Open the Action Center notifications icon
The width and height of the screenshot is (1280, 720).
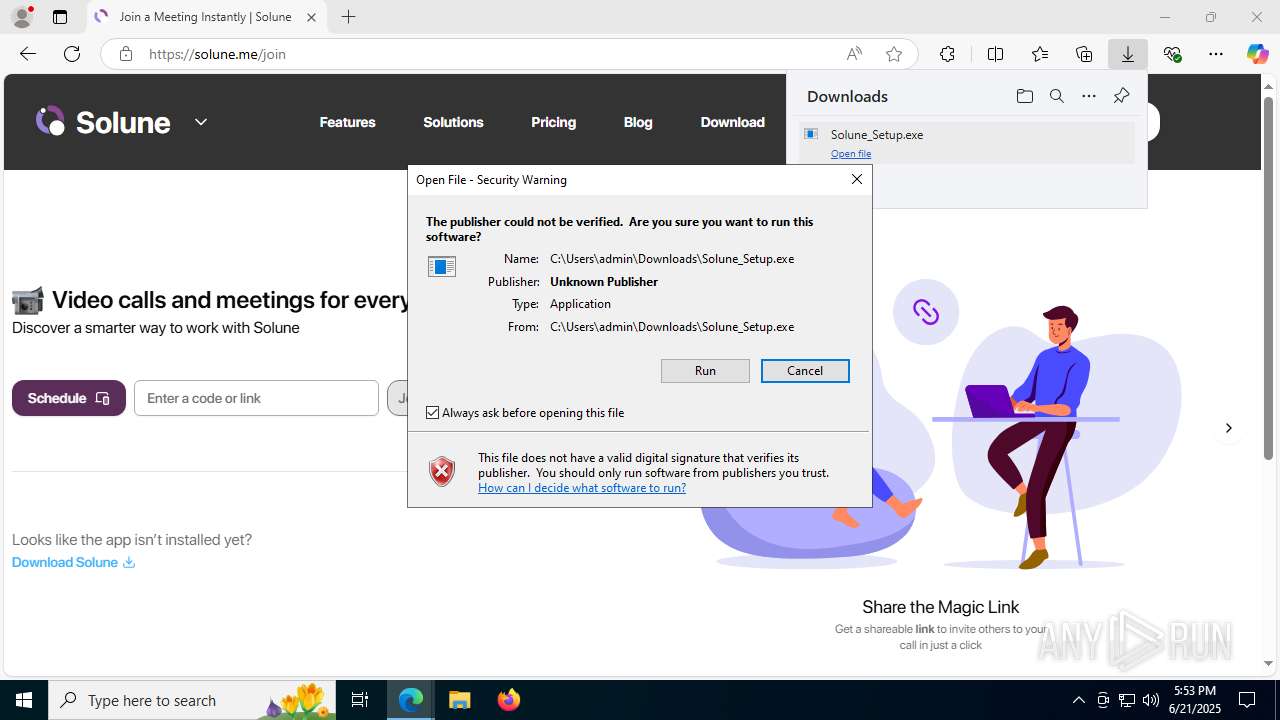[1247, 700]
